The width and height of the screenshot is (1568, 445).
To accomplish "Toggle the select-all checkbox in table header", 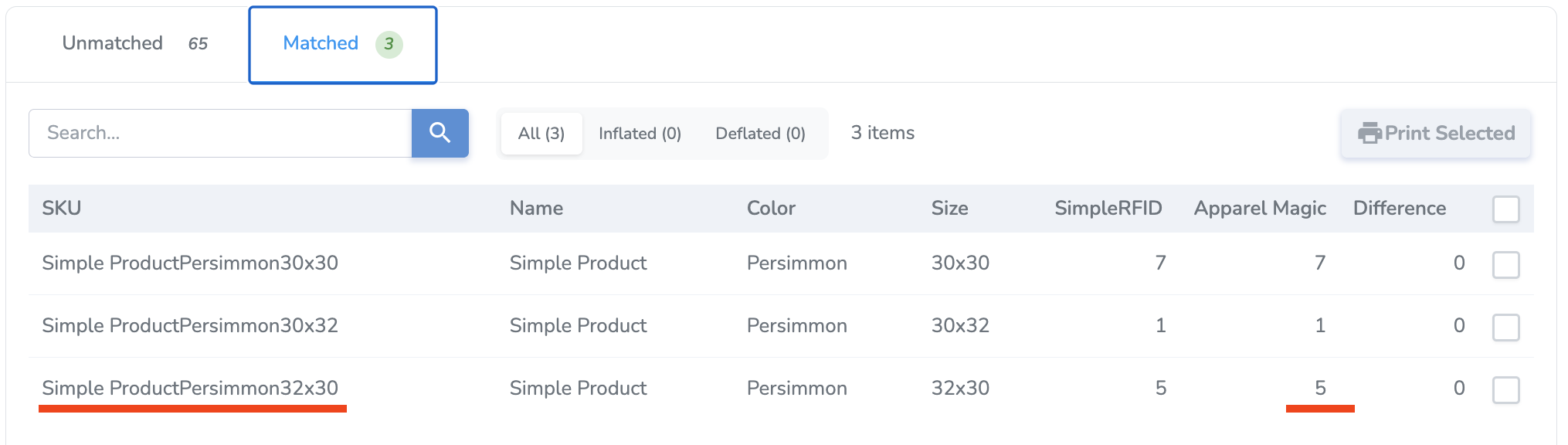I will pyautogui.click(x=1505, y=209).
